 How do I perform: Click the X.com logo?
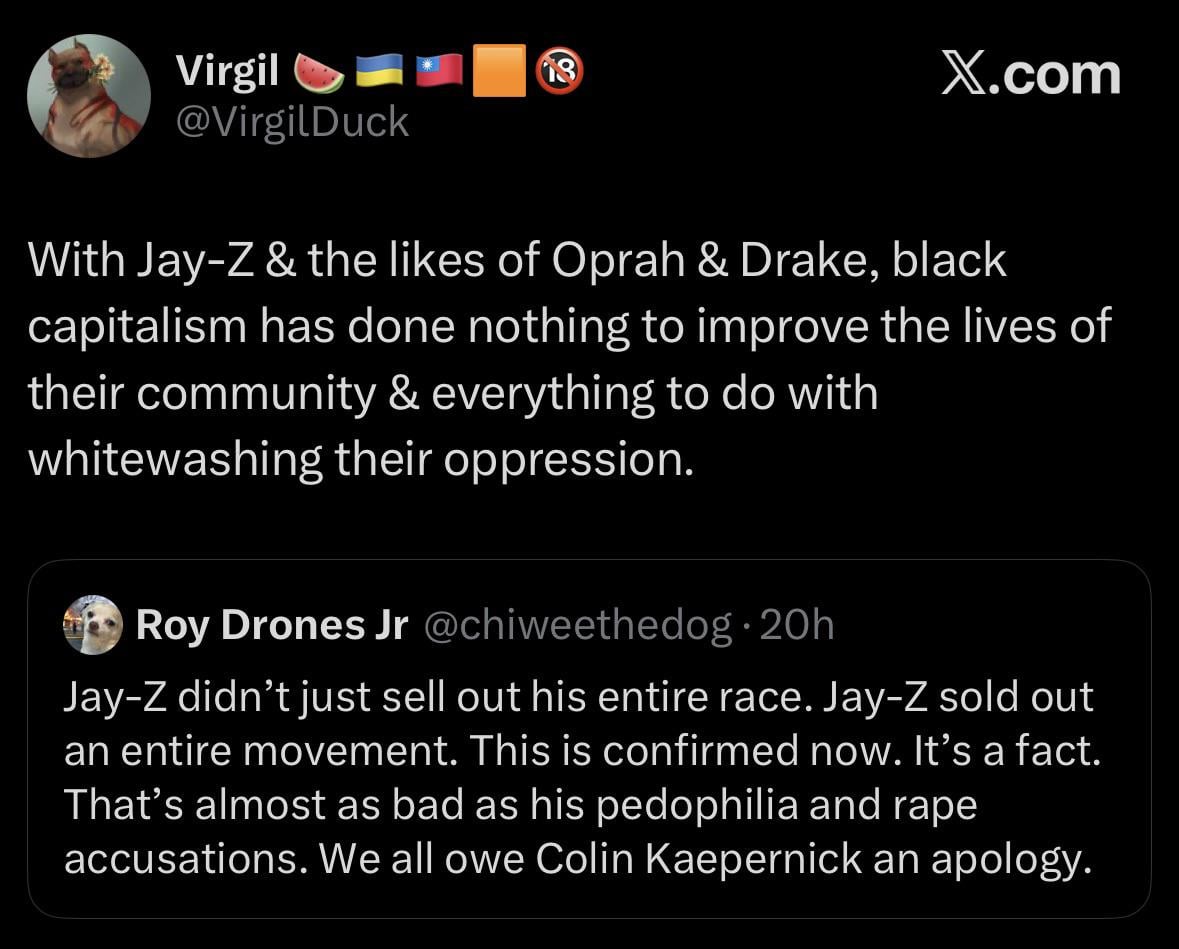pyautogui.click(x=1030, y=75)
